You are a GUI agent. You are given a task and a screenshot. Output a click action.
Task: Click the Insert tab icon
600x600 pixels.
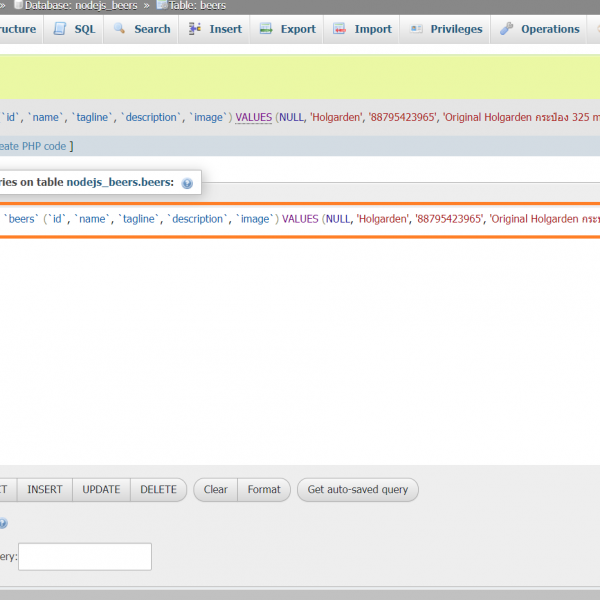pyautogui.click(x=194, y=29)
